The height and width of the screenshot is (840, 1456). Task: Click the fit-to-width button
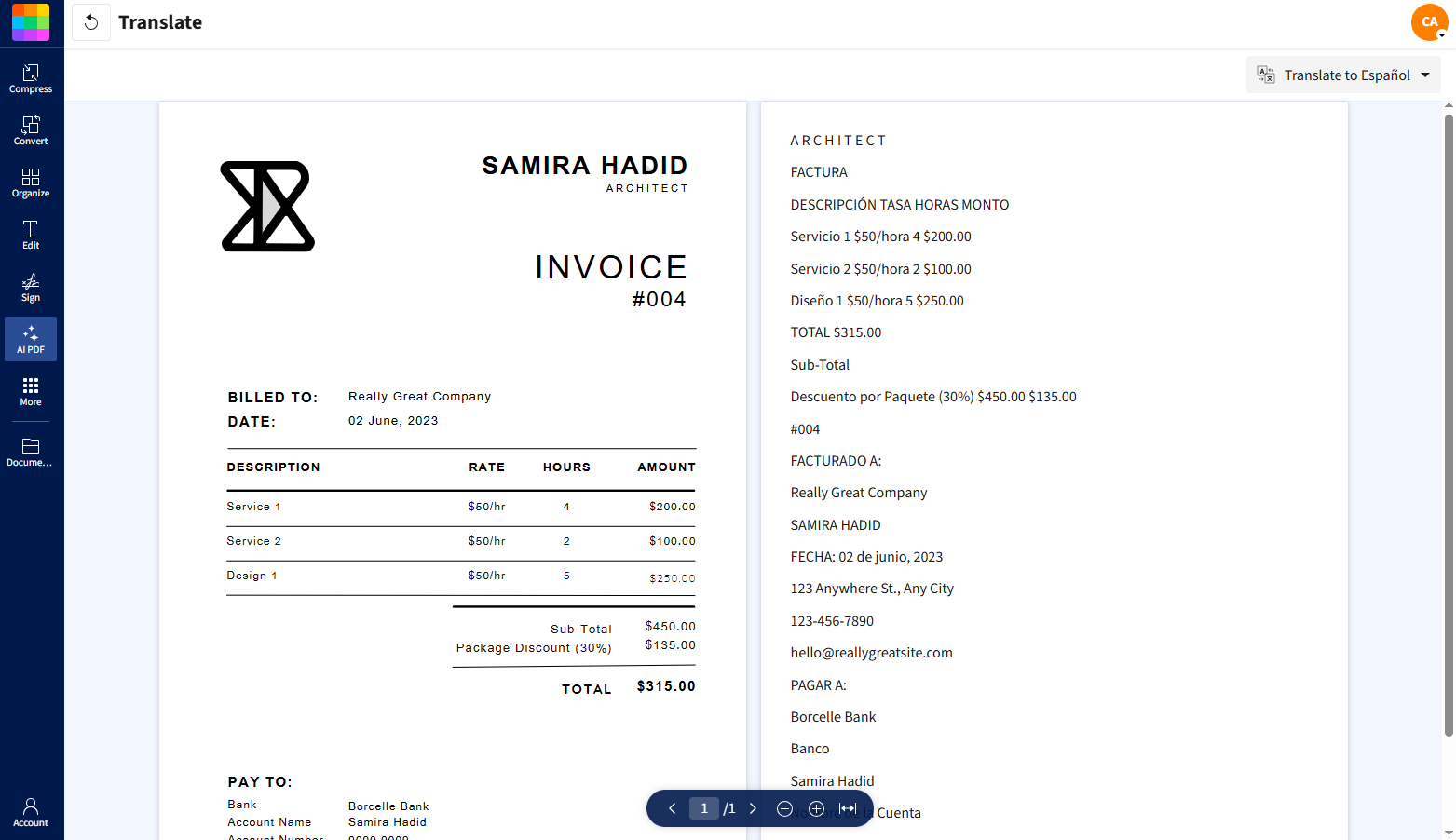(x=848, y=808)
